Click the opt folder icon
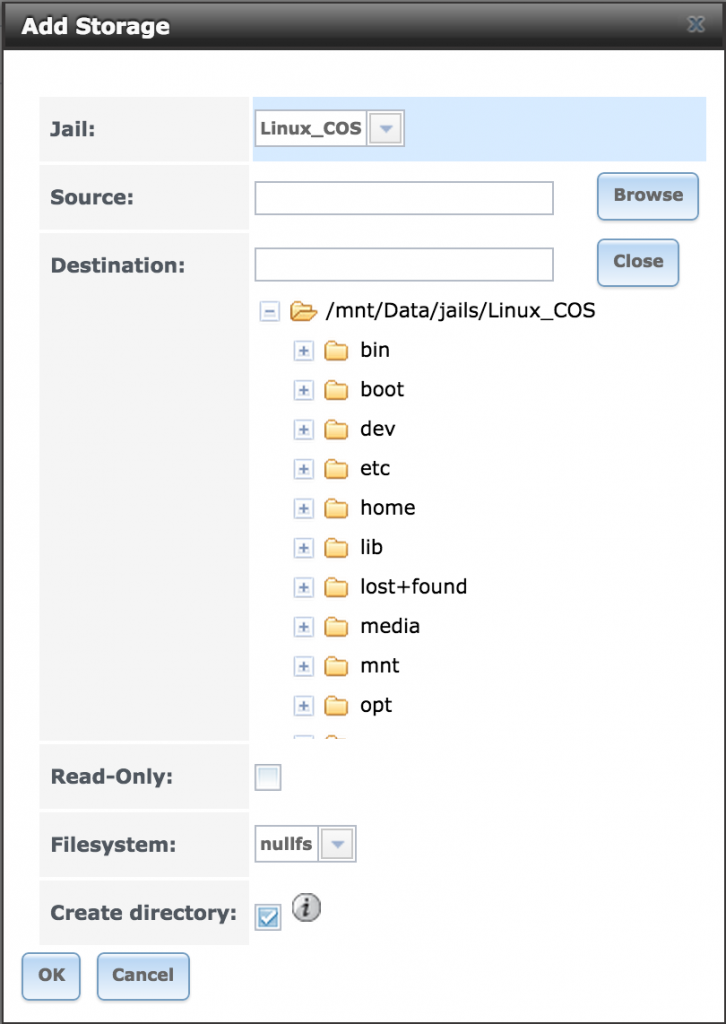Image resolution: width=726 pixels, height=1024 pixels. (x=336, y=706)
